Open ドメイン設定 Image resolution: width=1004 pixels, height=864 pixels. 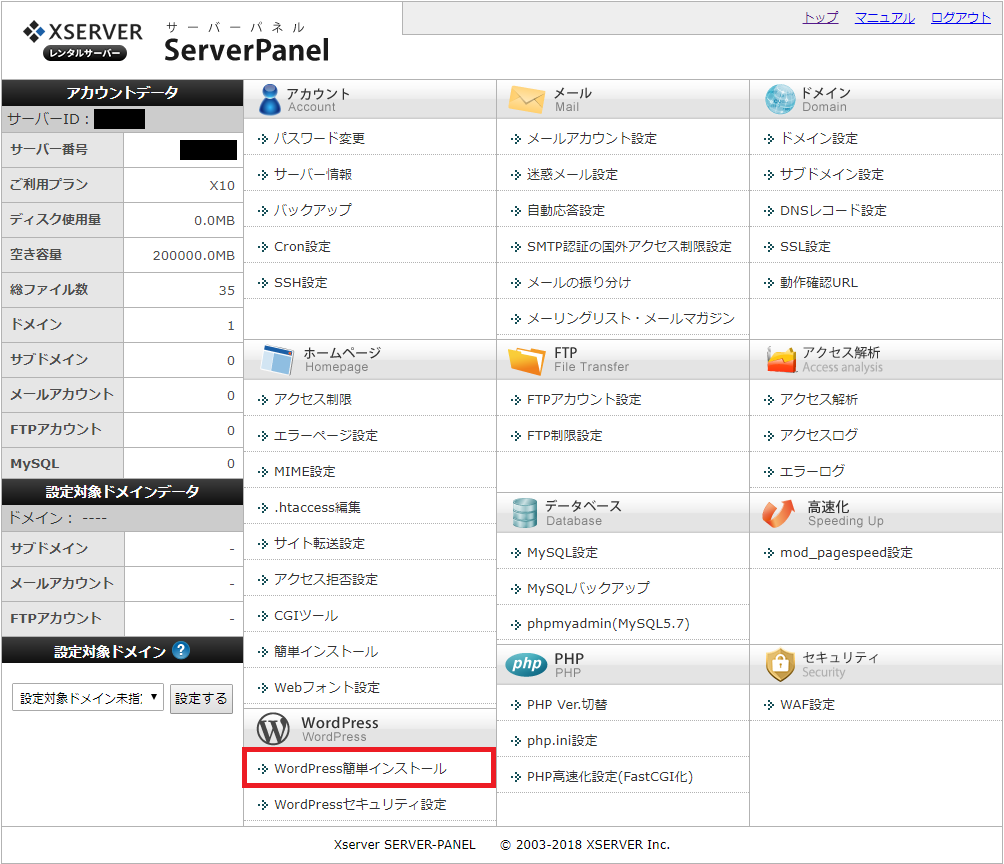[818, 138]
